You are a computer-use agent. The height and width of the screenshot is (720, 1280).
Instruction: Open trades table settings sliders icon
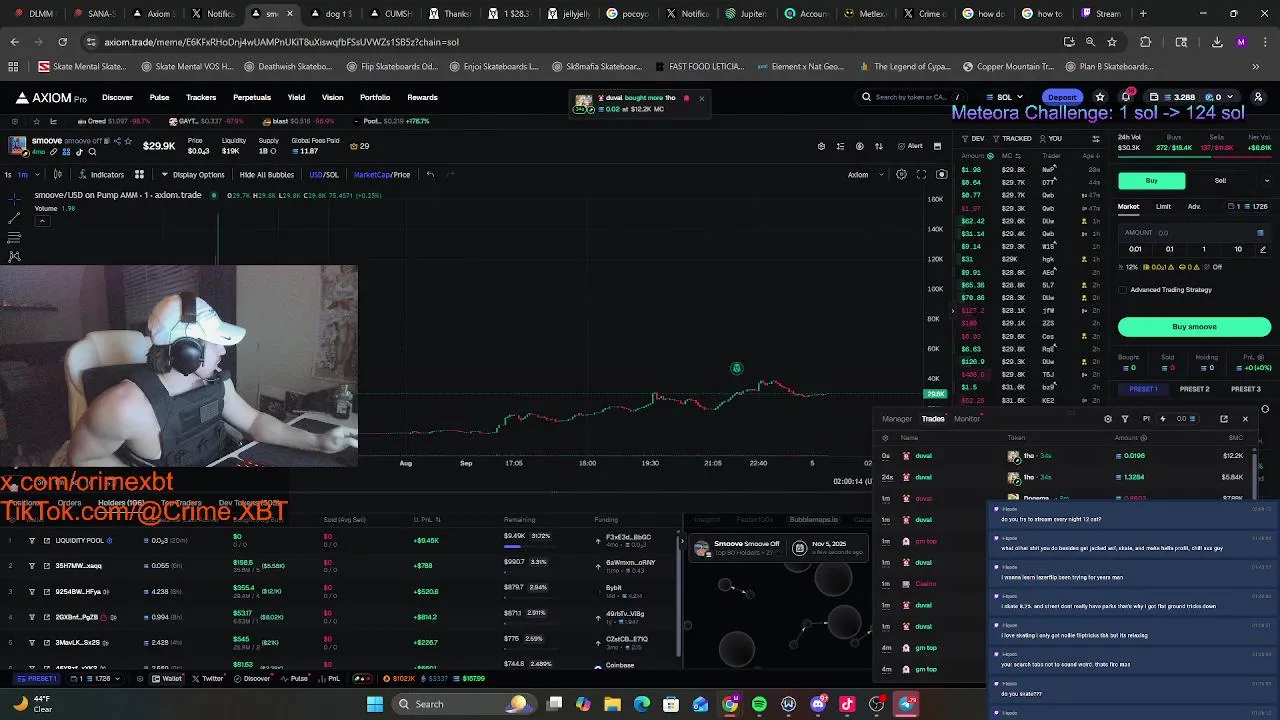[1096, 139]
